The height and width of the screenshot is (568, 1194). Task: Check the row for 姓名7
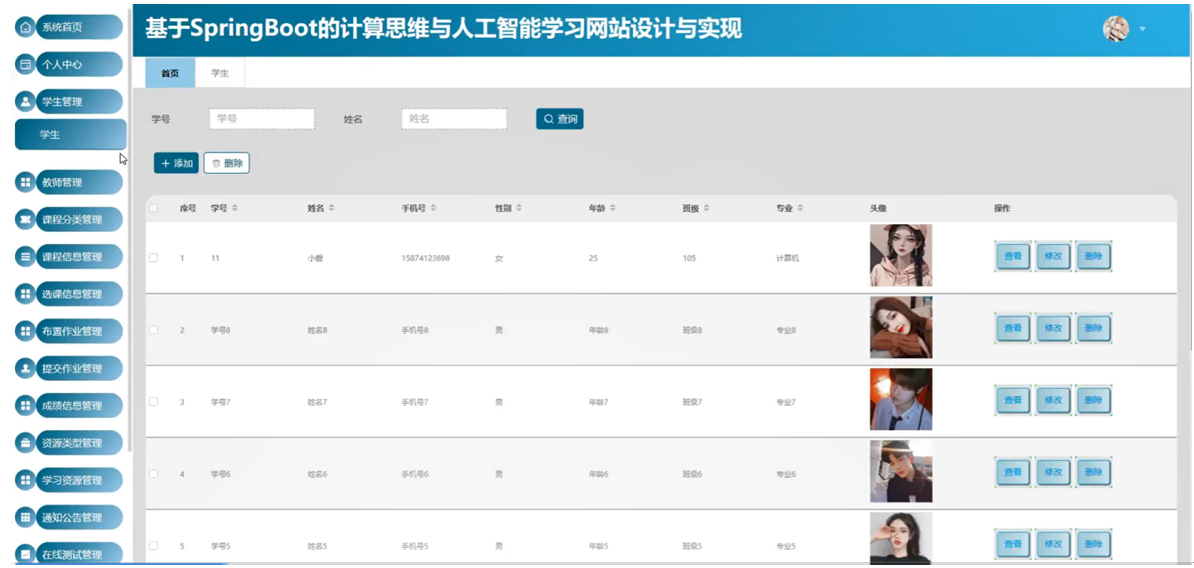coord(153,401)
